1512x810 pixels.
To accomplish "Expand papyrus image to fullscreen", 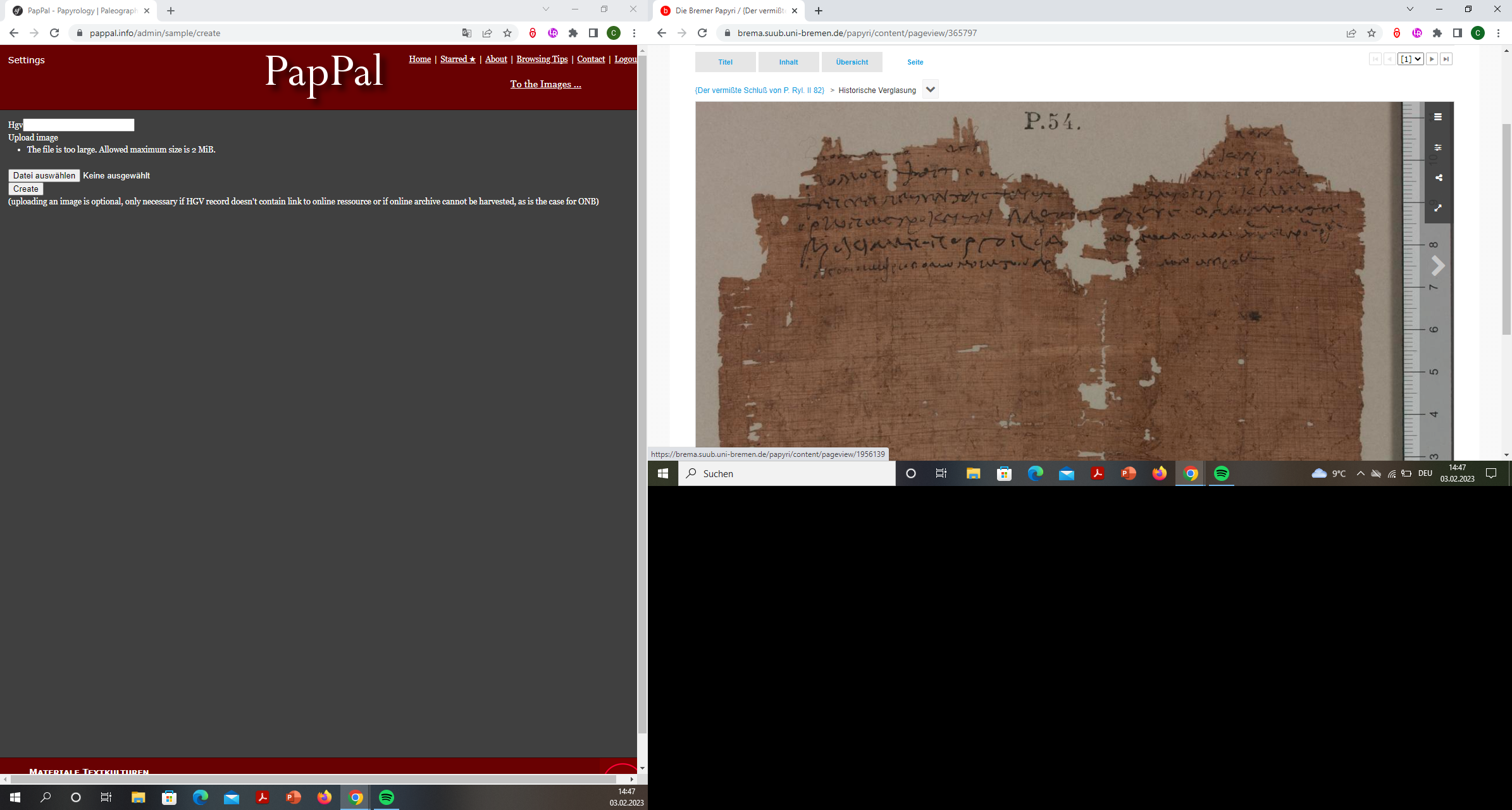I will tap(1438, 208).
